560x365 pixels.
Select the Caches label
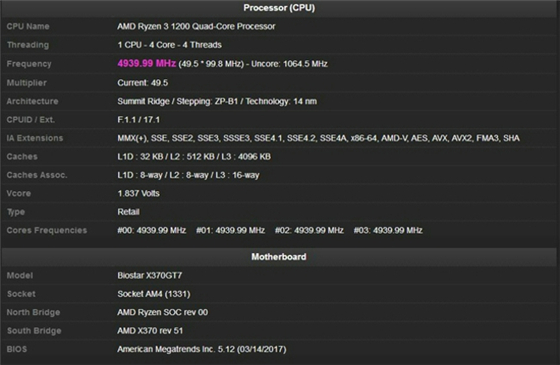coord(22,157)
